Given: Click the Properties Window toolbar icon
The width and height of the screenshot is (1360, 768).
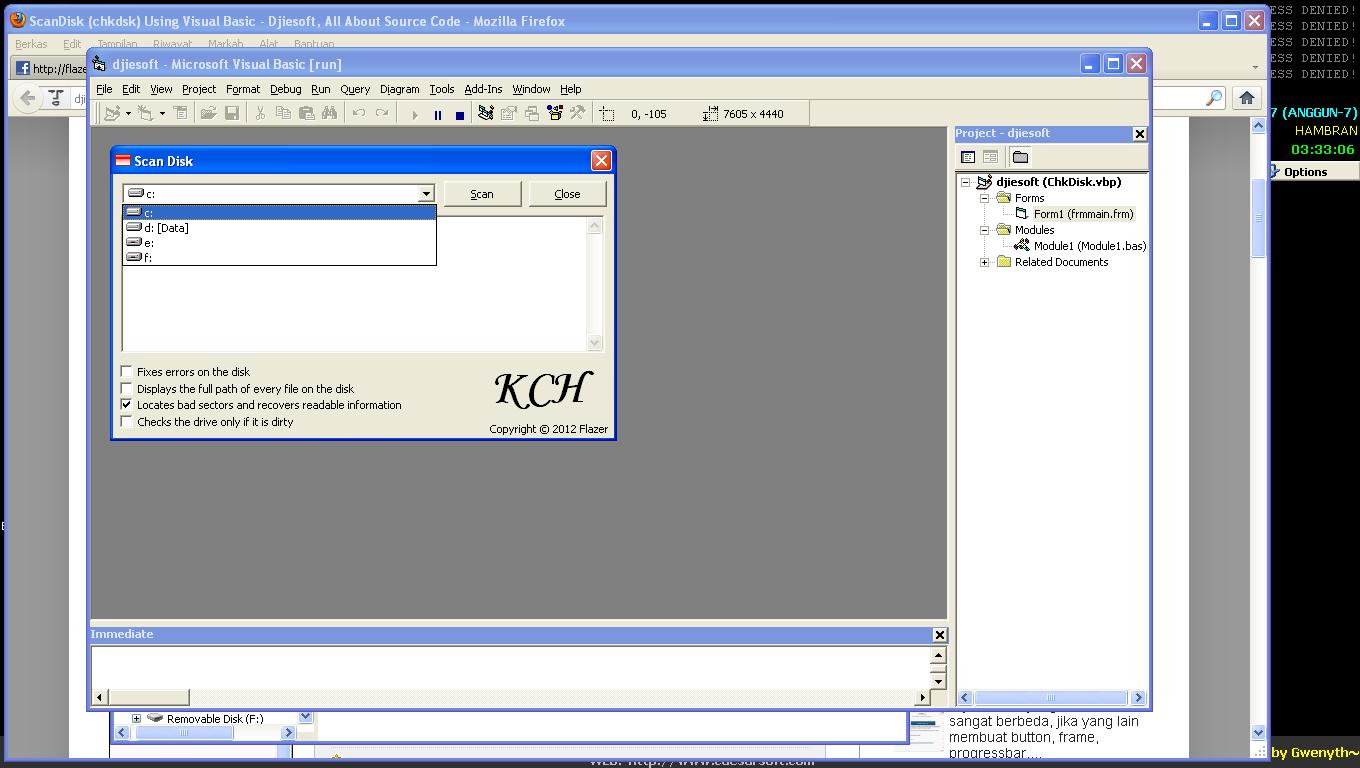Looking at the screenshot, I should pyautogui.click(x=508, y=113).
